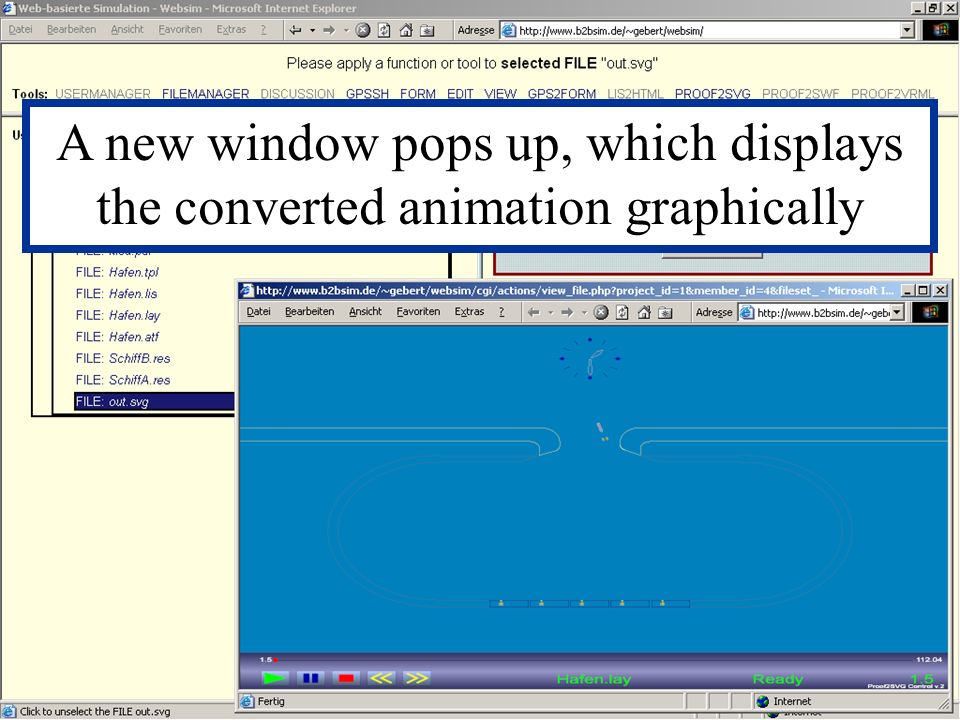The width and height of the screenshot is (960, 720).
Task: Click Home icon in main browser toolbar
Action: 405,30
